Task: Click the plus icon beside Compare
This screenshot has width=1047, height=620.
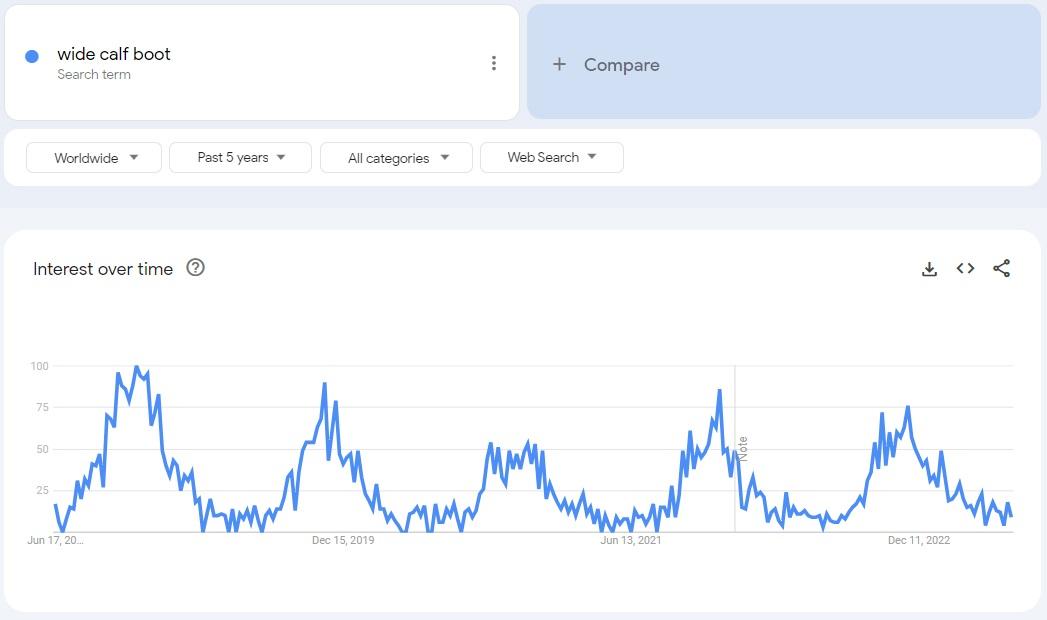Action: click(559, 64)
